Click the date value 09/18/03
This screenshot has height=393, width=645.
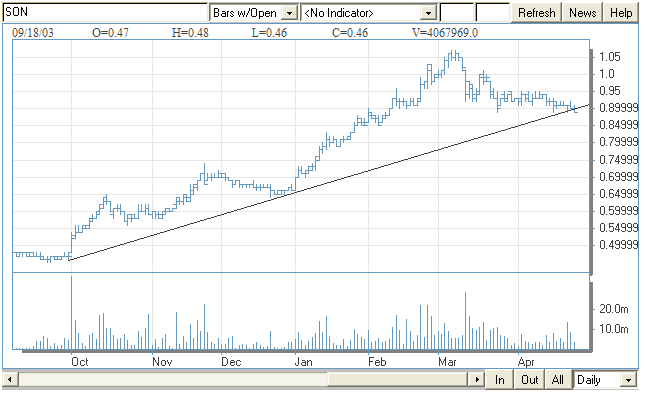[x=33, y=33]
